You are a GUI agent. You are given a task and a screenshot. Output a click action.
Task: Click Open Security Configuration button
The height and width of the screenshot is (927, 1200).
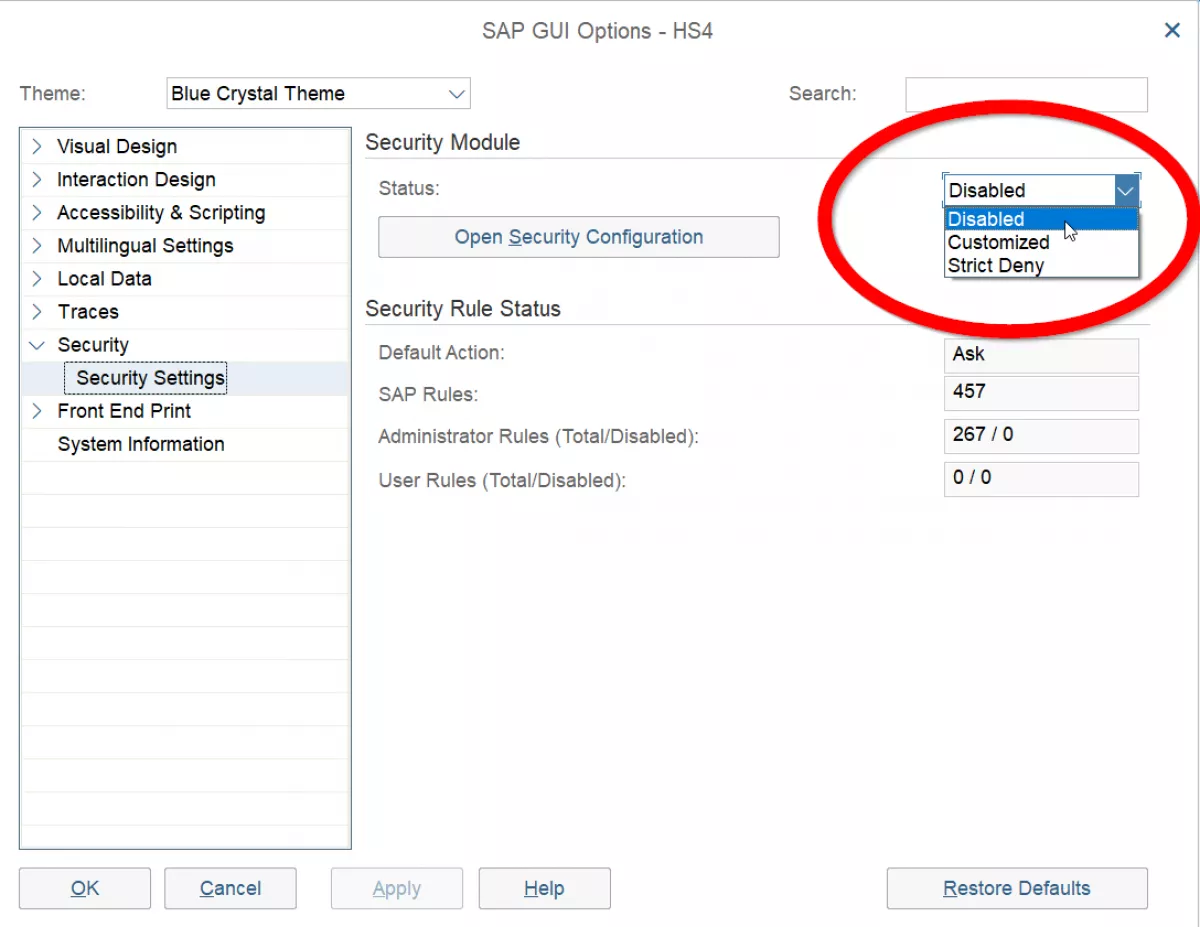coord(579,237)
